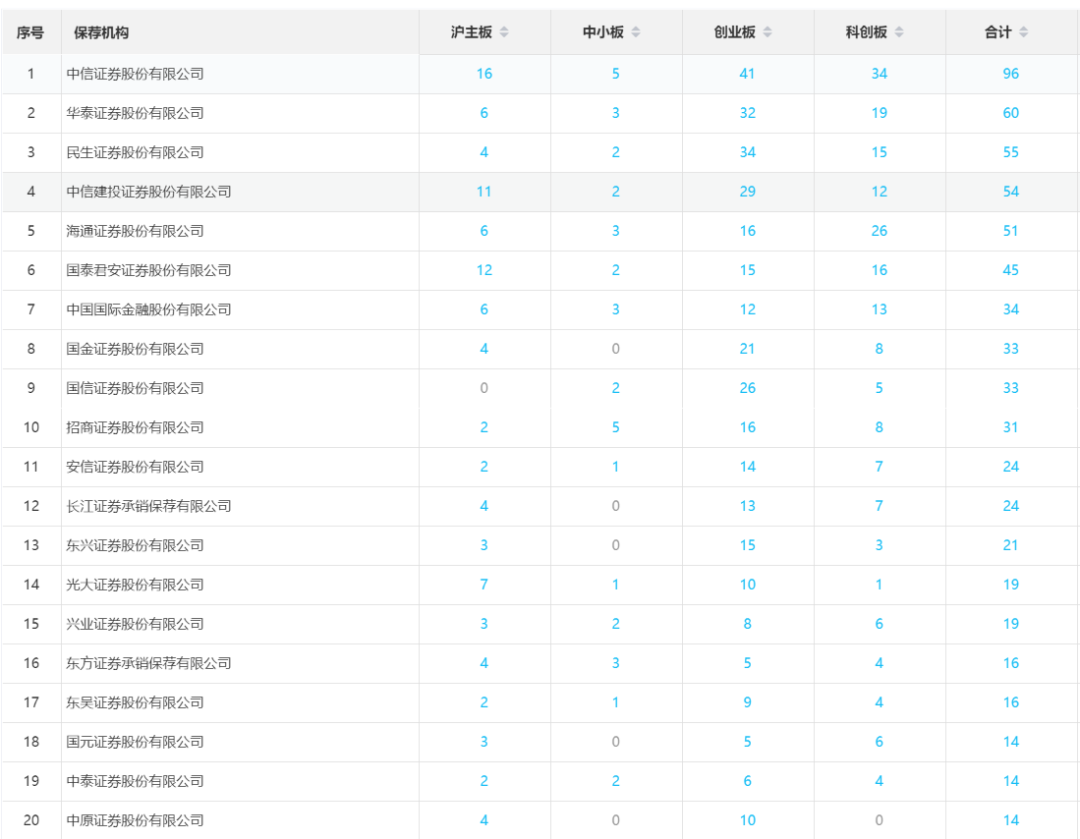This screenshot has height=839, width=1080.
Task: Select the row 东吴证券股份有限公司
Action: 540,702
